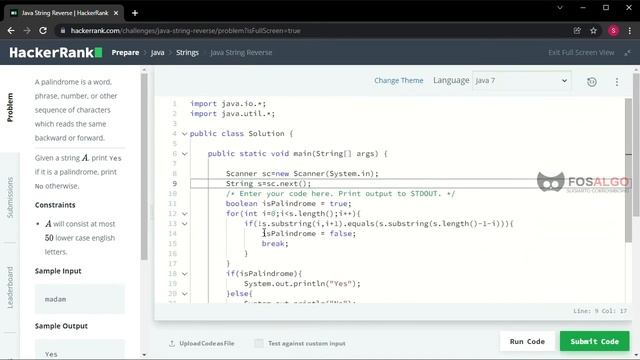Click the line 'boolean isPalindrome = true;'

[289, 204]
